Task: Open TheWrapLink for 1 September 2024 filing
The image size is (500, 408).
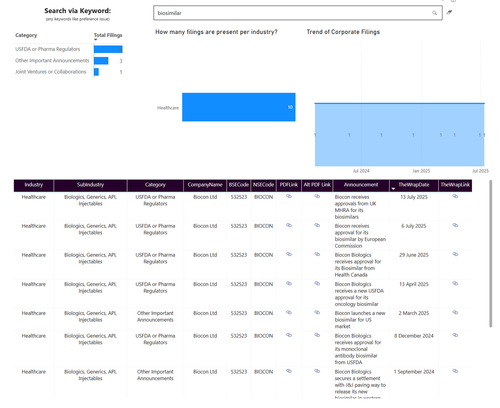Action: 455,371
